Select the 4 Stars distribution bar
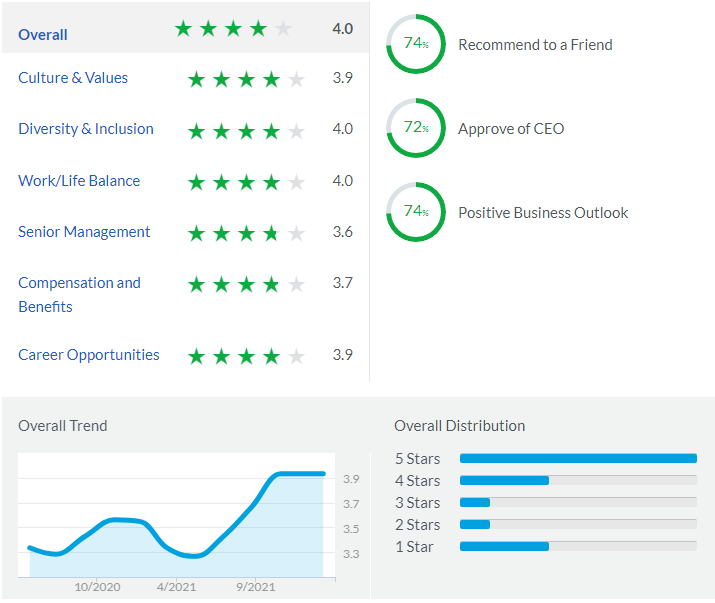 pos(578,480)
